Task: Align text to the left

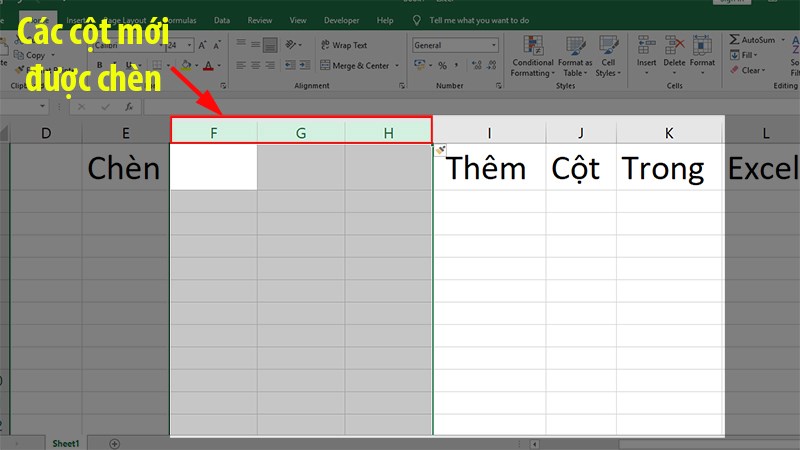Action: [241, 65]
